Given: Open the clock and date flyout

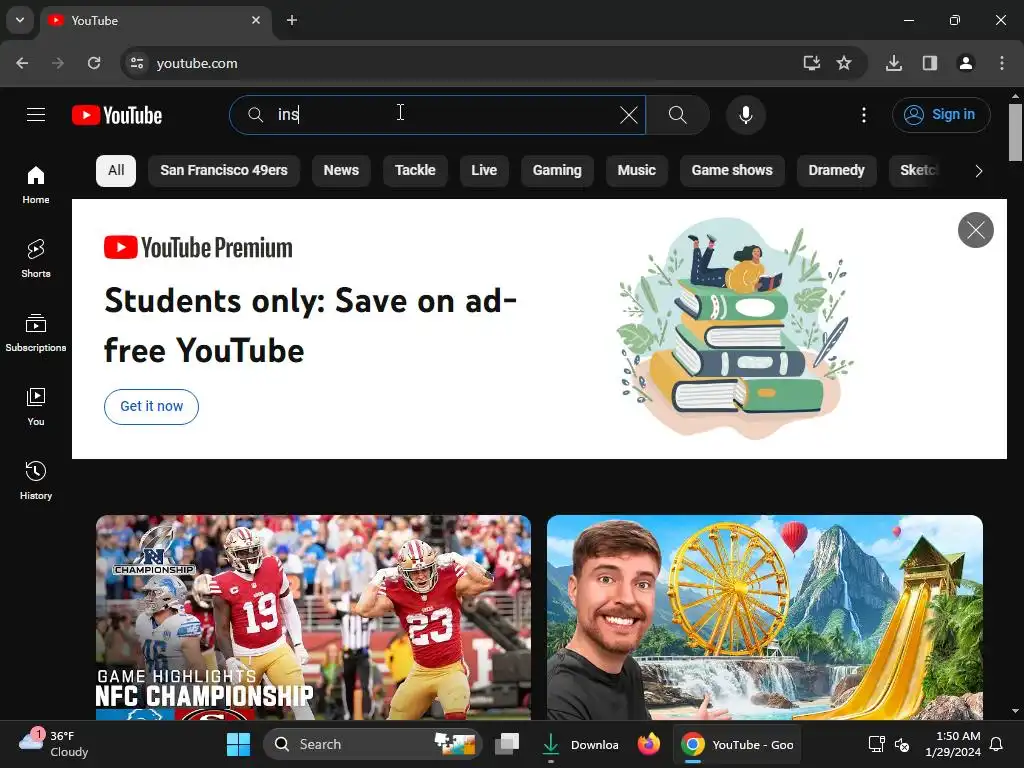Looking at the screenshot, I should coord(953,744).
